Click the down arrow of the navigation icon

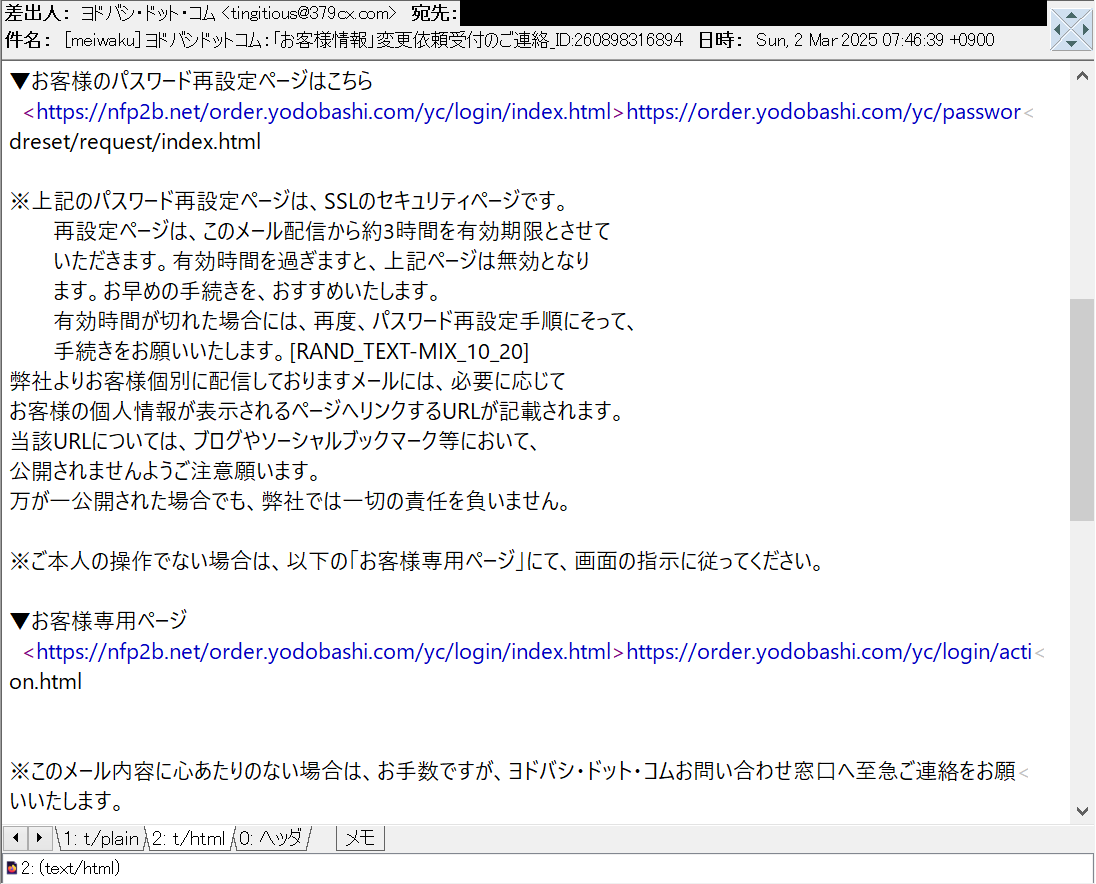pyautogui.click(x=1072, y=43)
